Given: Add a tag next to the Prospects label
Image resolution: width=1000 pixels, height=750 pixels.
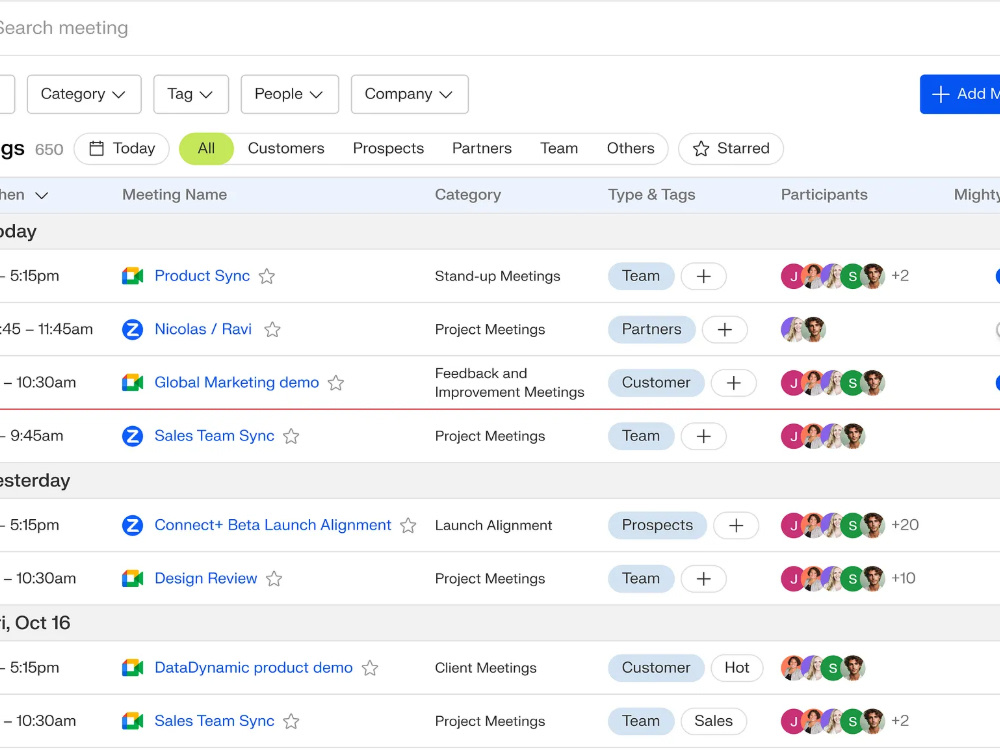Looking at the screenshot, I should point(736,526).
